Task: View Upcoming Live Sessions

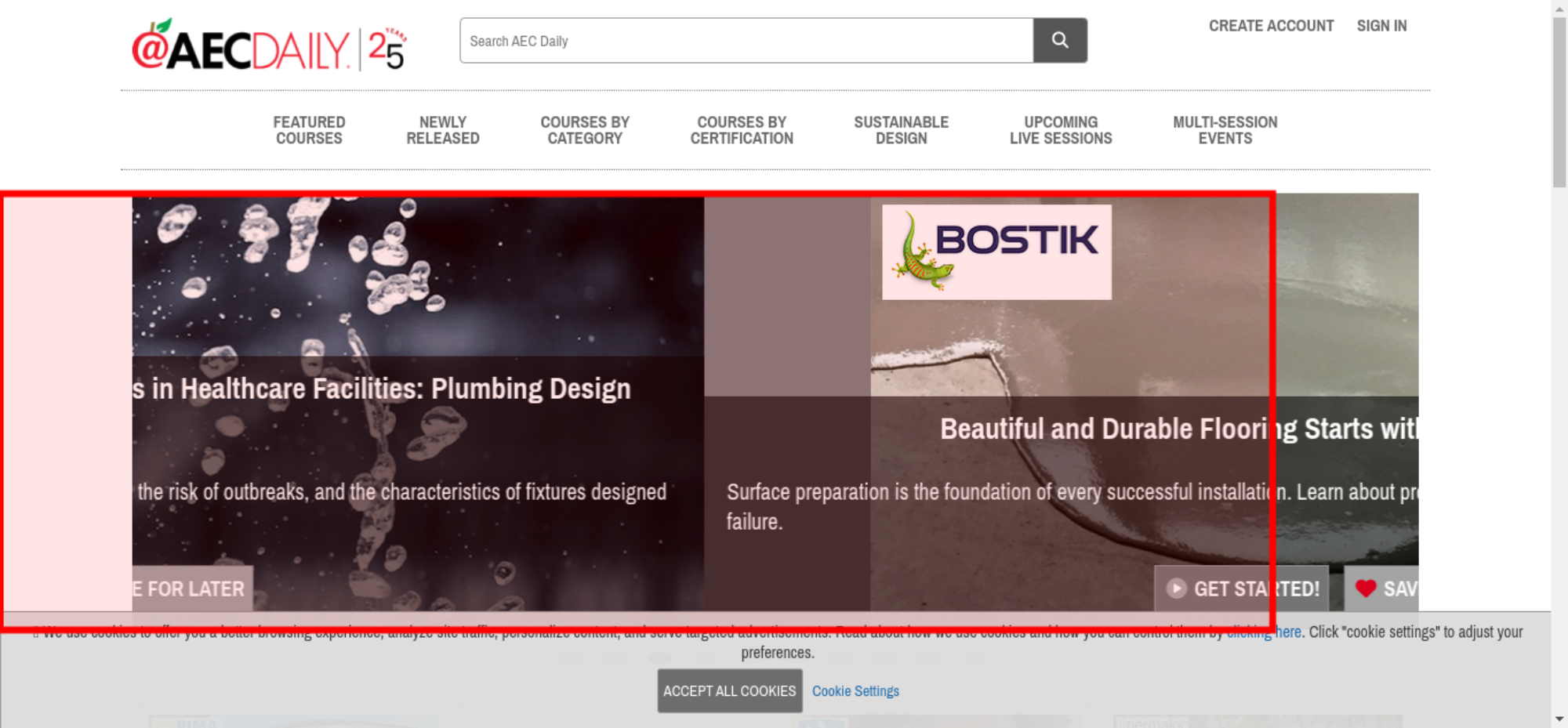Action: (1060, 130)
